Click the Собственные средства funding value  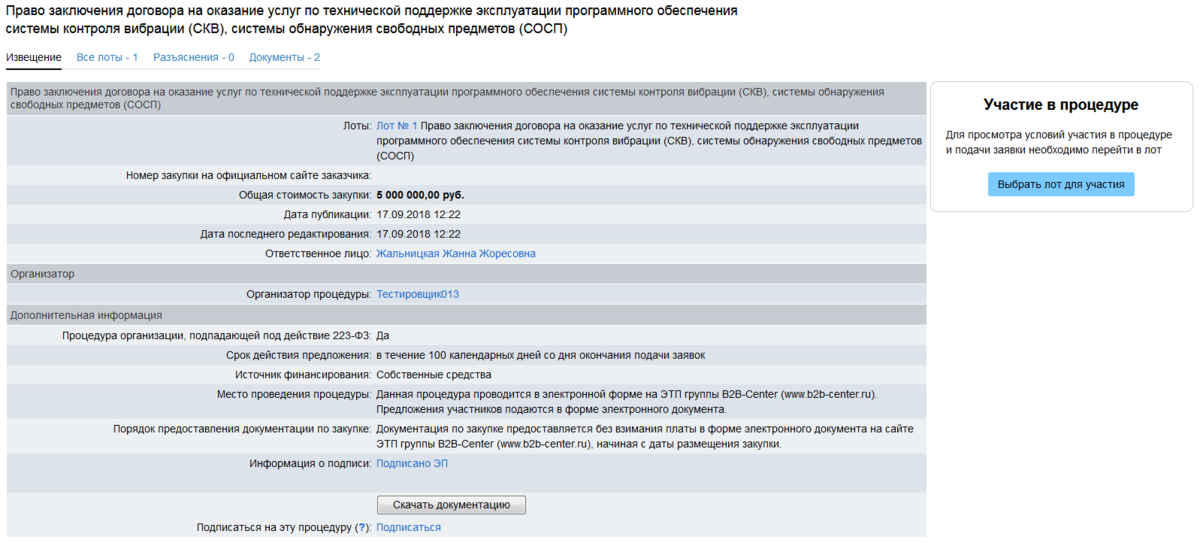(x=433, y=375)
